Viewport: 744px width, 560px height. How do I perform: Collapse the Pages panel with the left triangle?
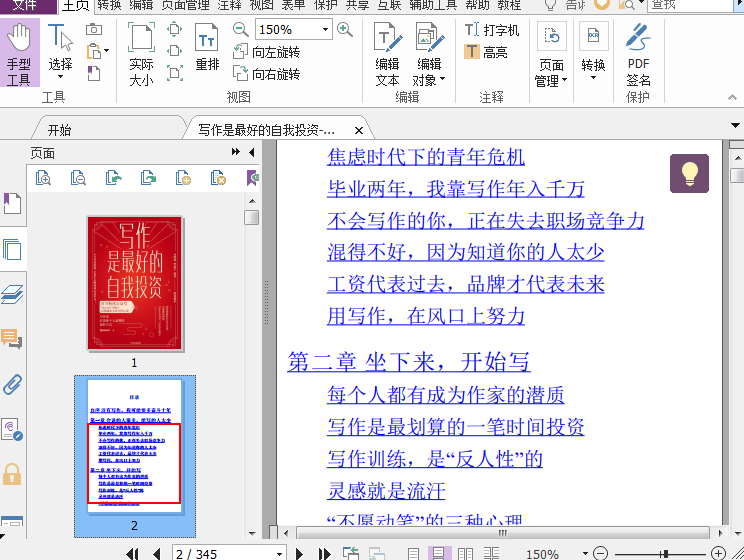pos(251,152)
